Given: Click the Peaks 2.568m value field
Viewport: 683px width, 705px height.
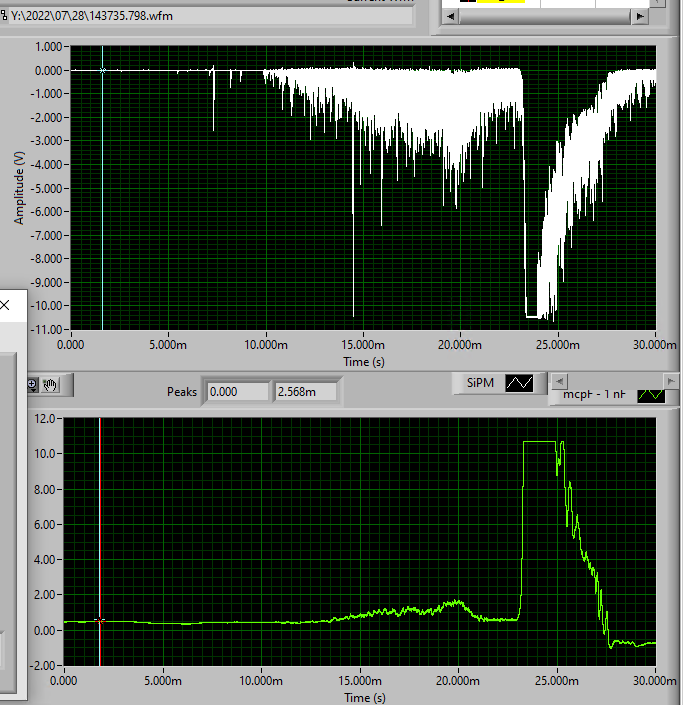Looking at the screenshot, I should point(305,392).
